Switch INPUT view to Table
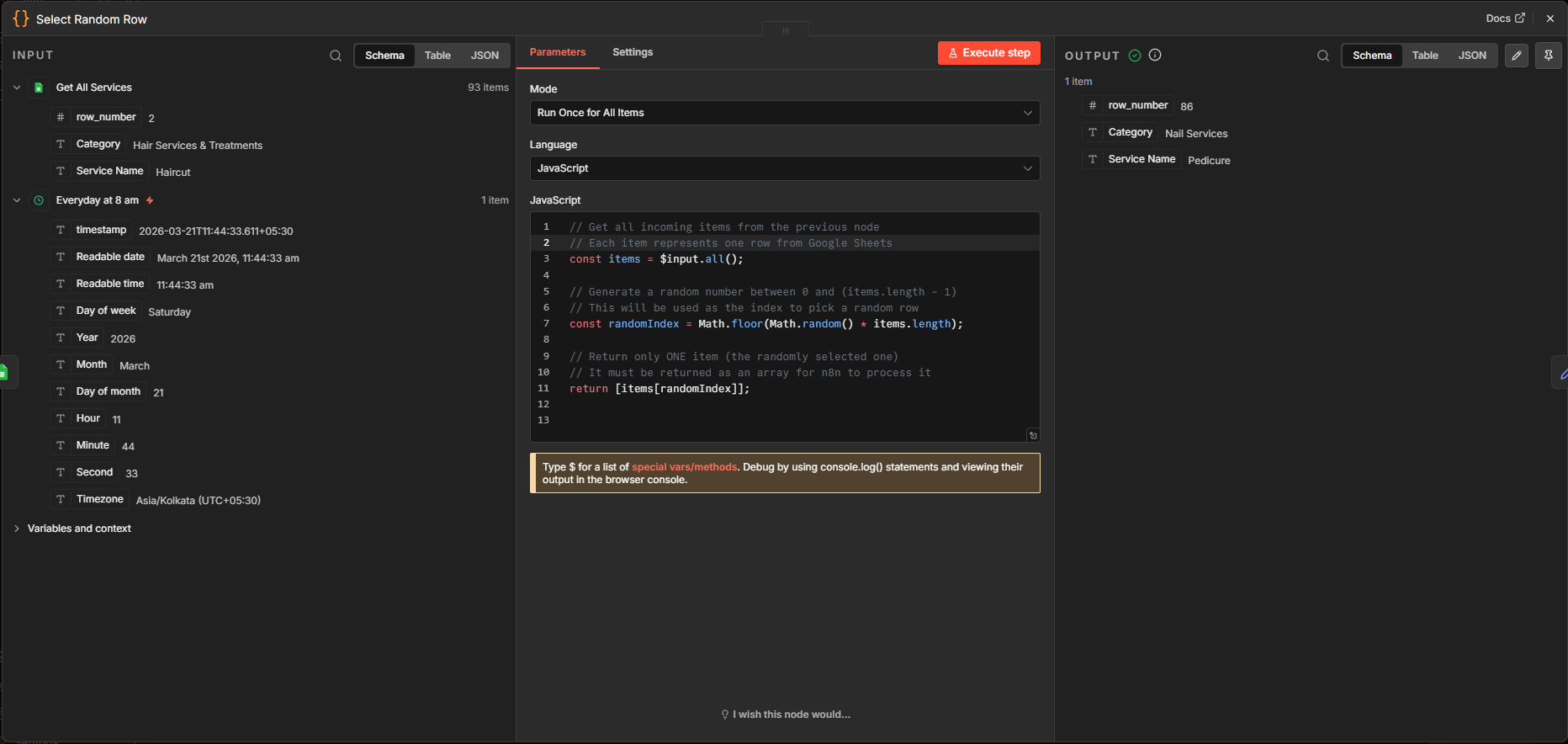 [x=437, y=56]
